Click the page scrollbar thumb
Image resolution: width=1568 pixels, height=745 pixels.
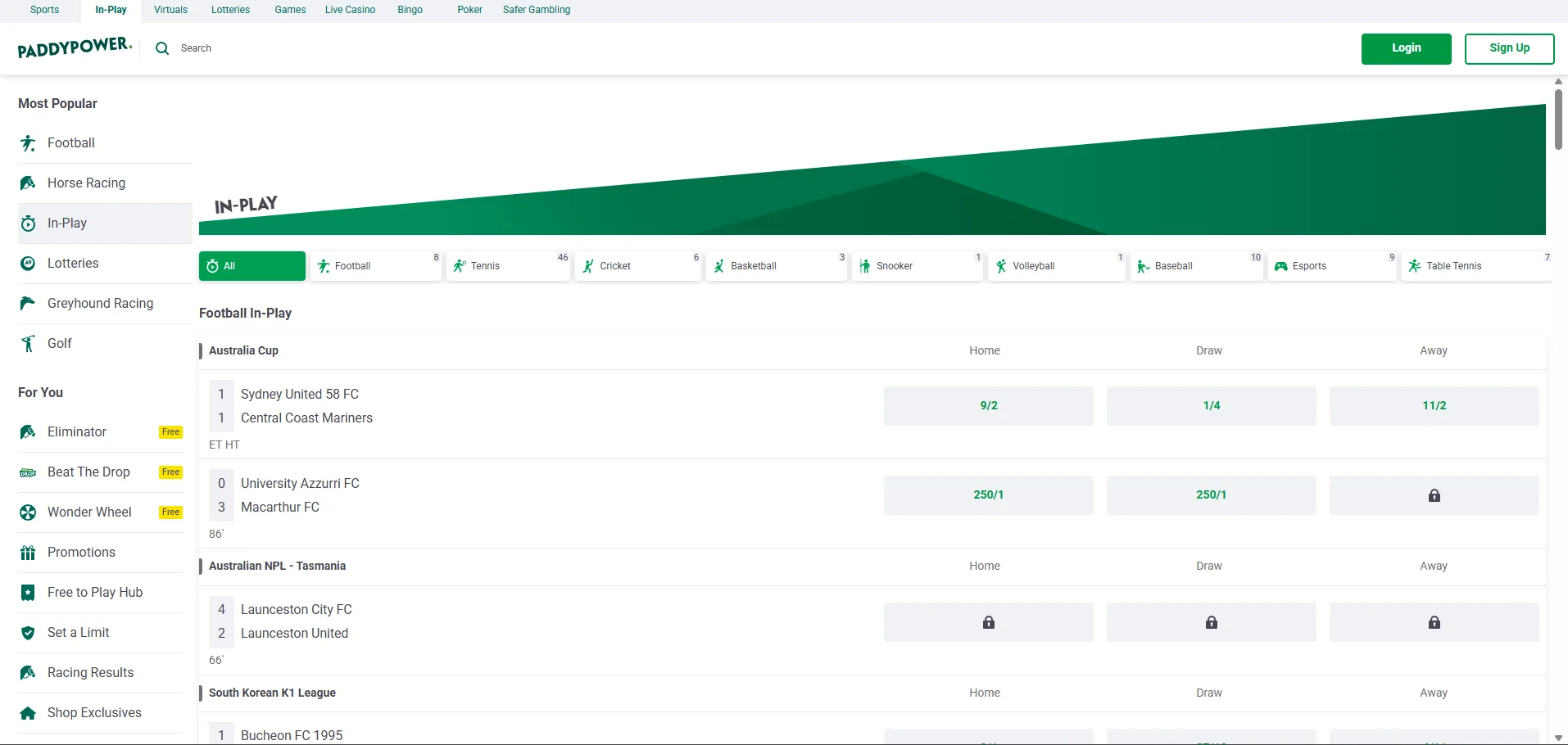pos(1558,120)
